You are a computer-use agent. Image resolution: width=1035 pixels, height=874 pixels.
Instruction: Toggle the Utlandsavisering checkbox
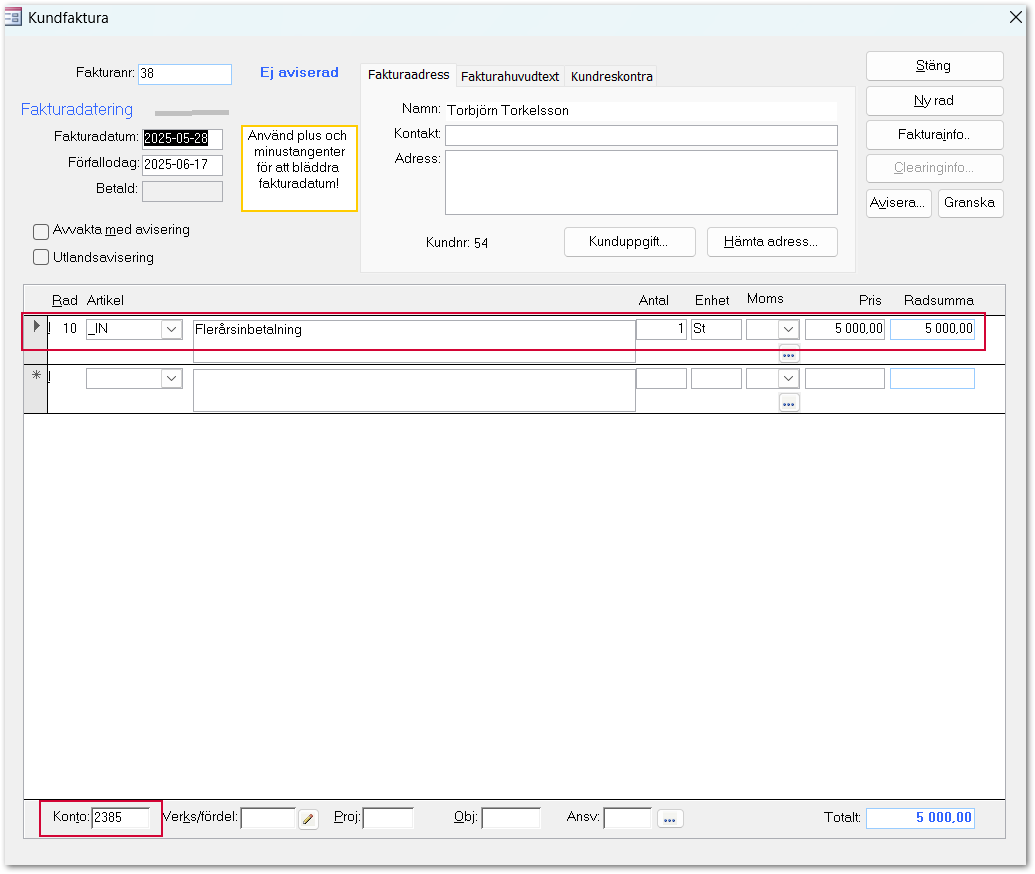click(x=41, y=257)
